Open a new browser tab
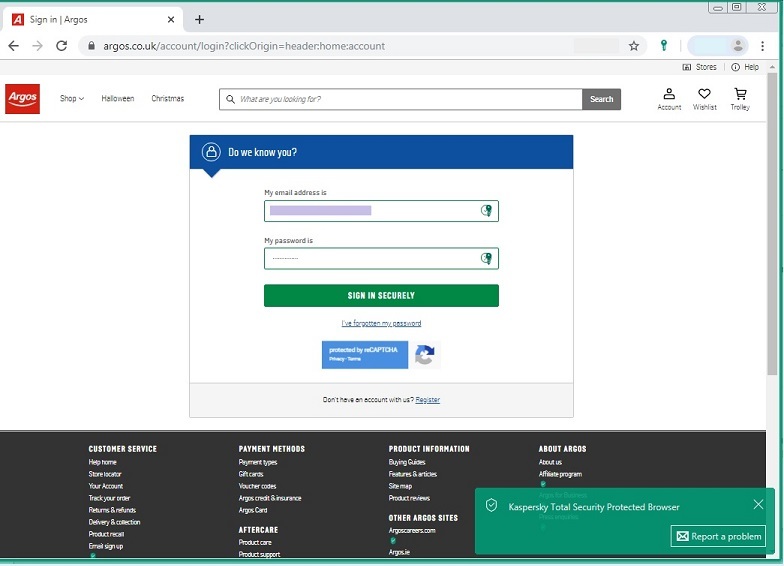784x566 pixels. point(200,20)
